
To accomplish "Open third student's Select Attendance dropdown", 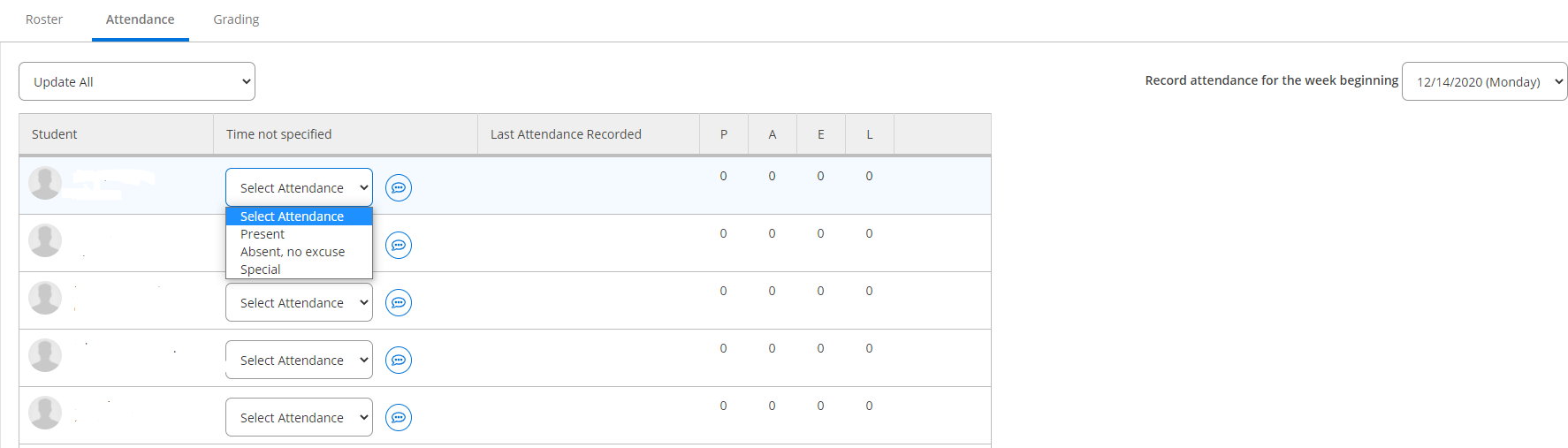I will (x=299, y=302).
